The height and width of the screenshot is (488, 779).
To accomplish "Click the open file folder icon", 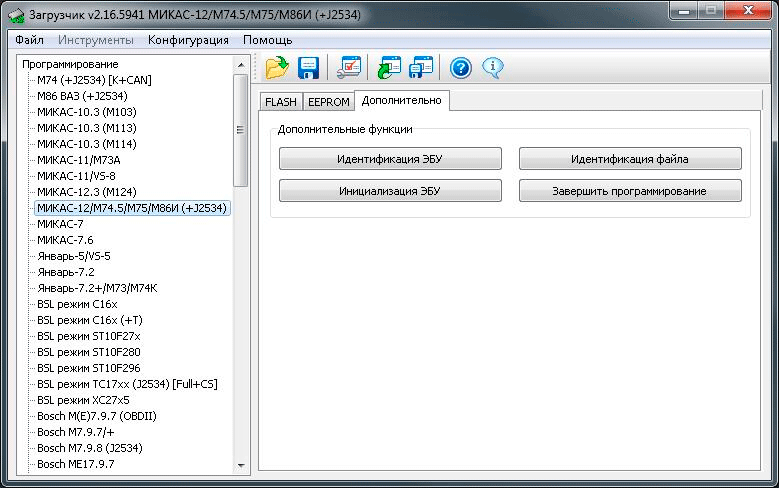I will tap(277, 68).
